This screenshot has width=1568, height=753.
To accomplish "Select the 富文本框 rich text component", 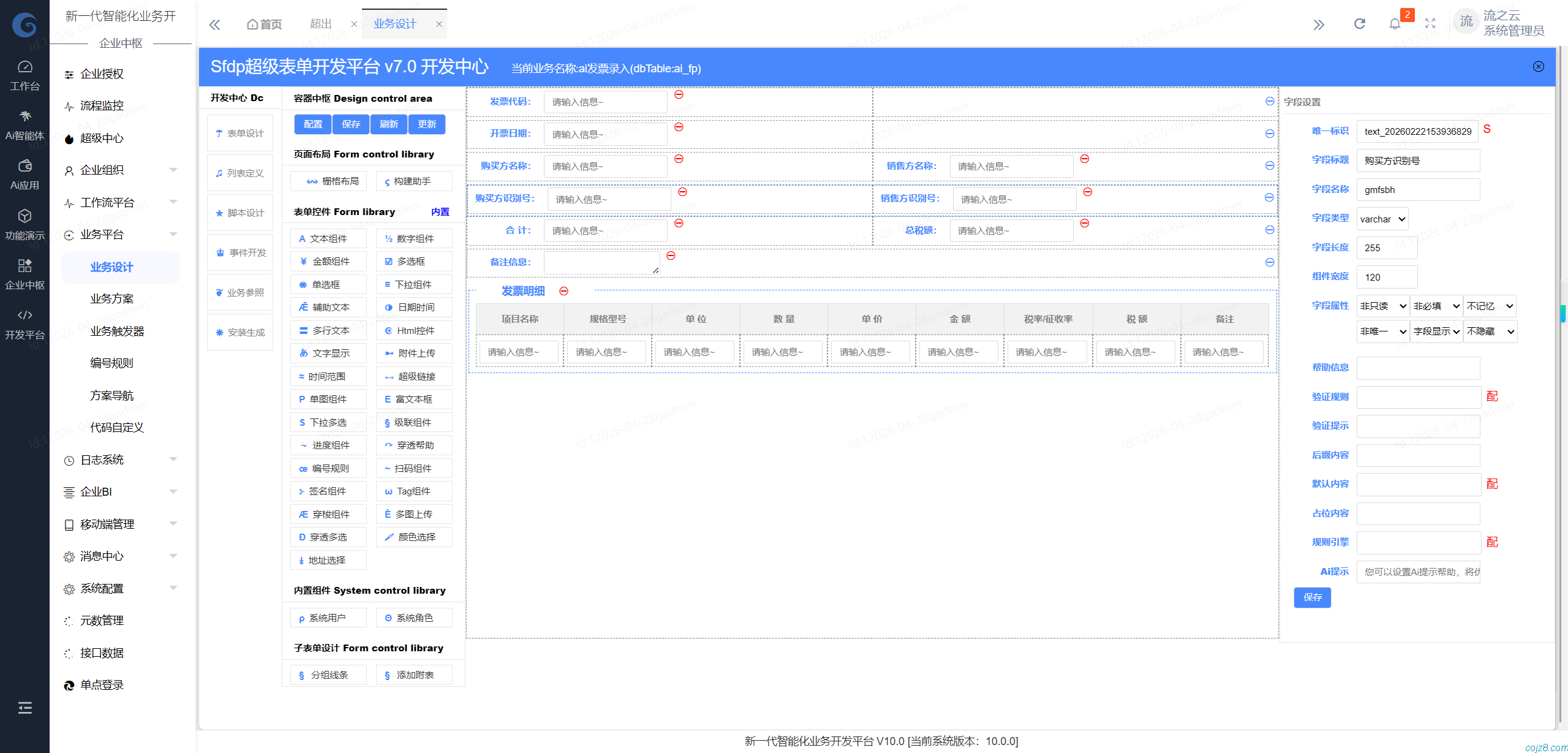I will click(414, 399).
